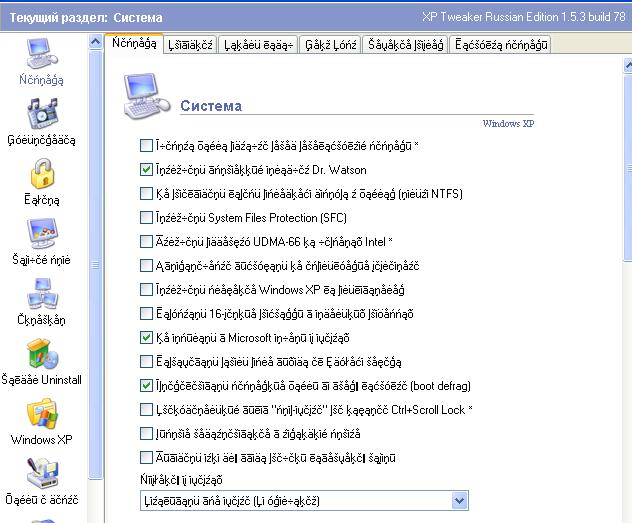The image size is (632, 523).
Task: Click the sidebar vertical scrollbar thumb
Action: pyautogui.click(x=96, y=265)
